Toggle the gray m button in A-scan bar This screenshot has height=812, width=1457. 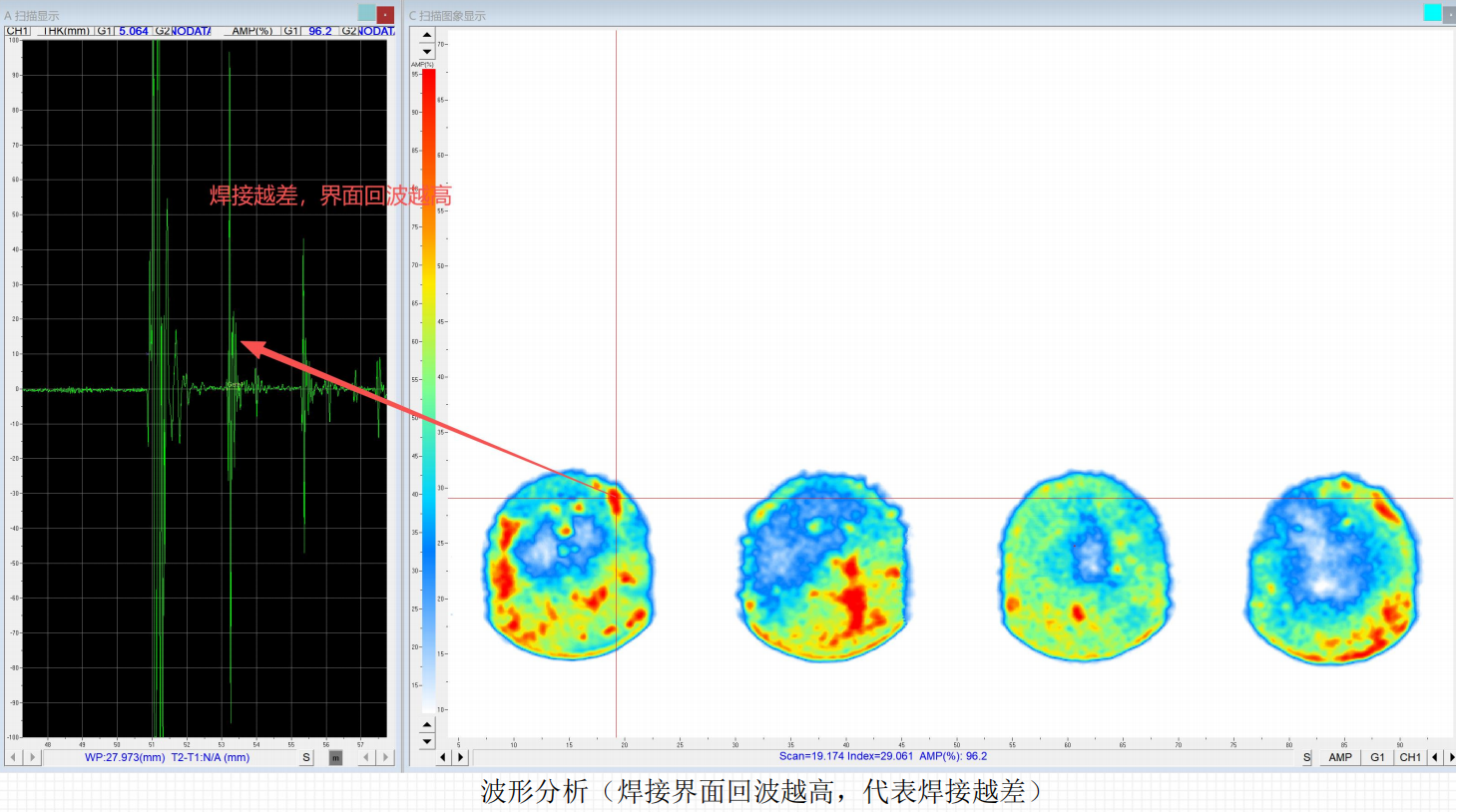tap(335, 758)
